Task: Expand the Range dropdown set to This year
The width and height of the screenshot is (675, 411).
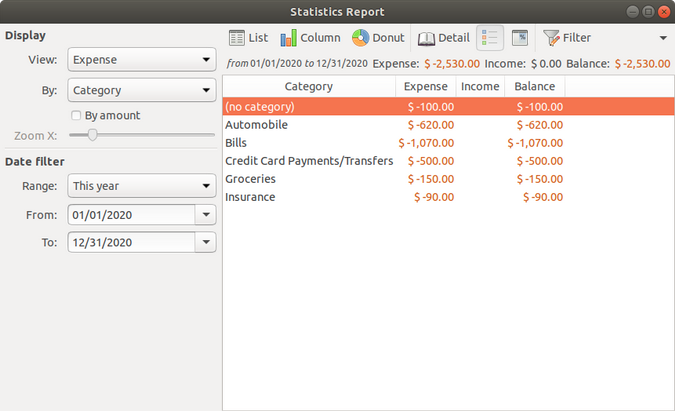Action: [x=141, y=186]
